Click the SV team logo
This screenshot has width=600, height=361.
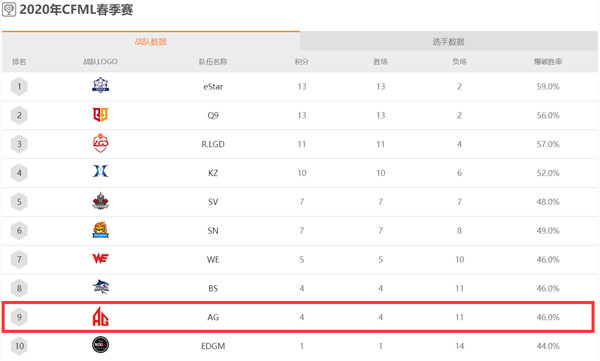pos(101,201)
